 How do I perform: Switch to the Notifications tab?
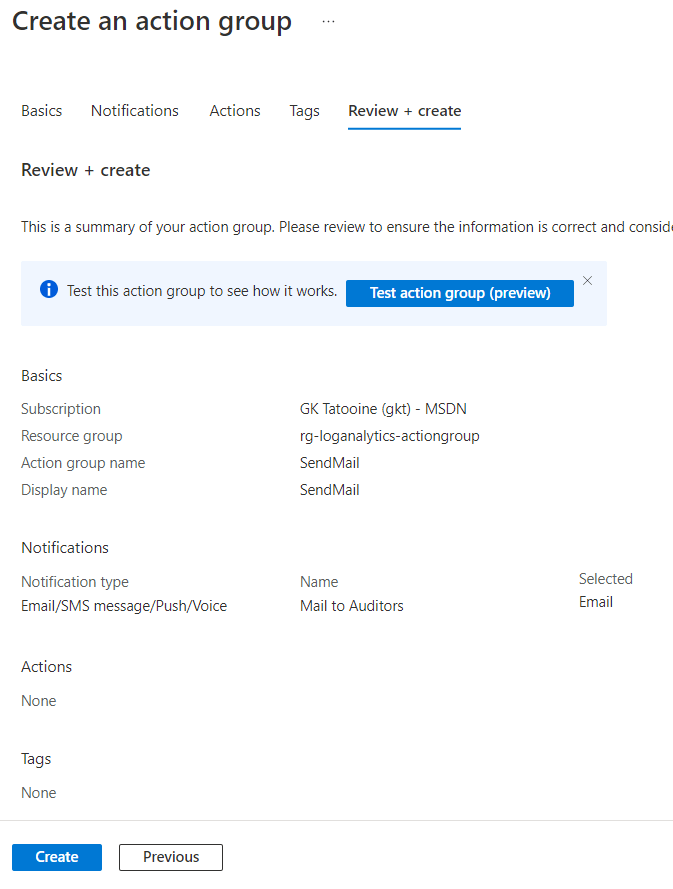(x=134, y=111)
